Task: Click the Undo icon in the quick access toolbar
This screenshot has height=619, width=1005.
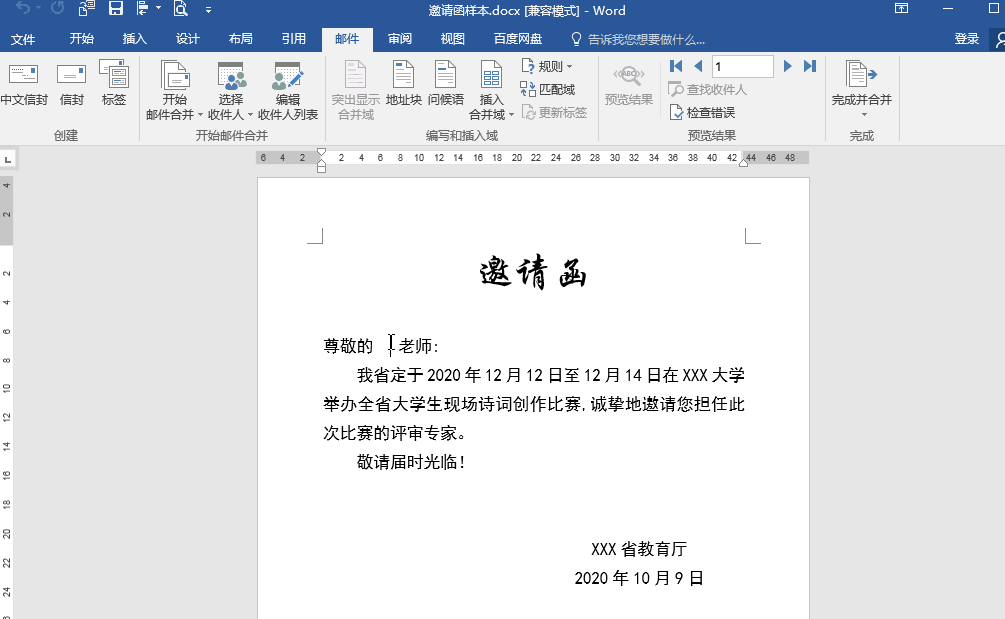Action: pos(22,8)
